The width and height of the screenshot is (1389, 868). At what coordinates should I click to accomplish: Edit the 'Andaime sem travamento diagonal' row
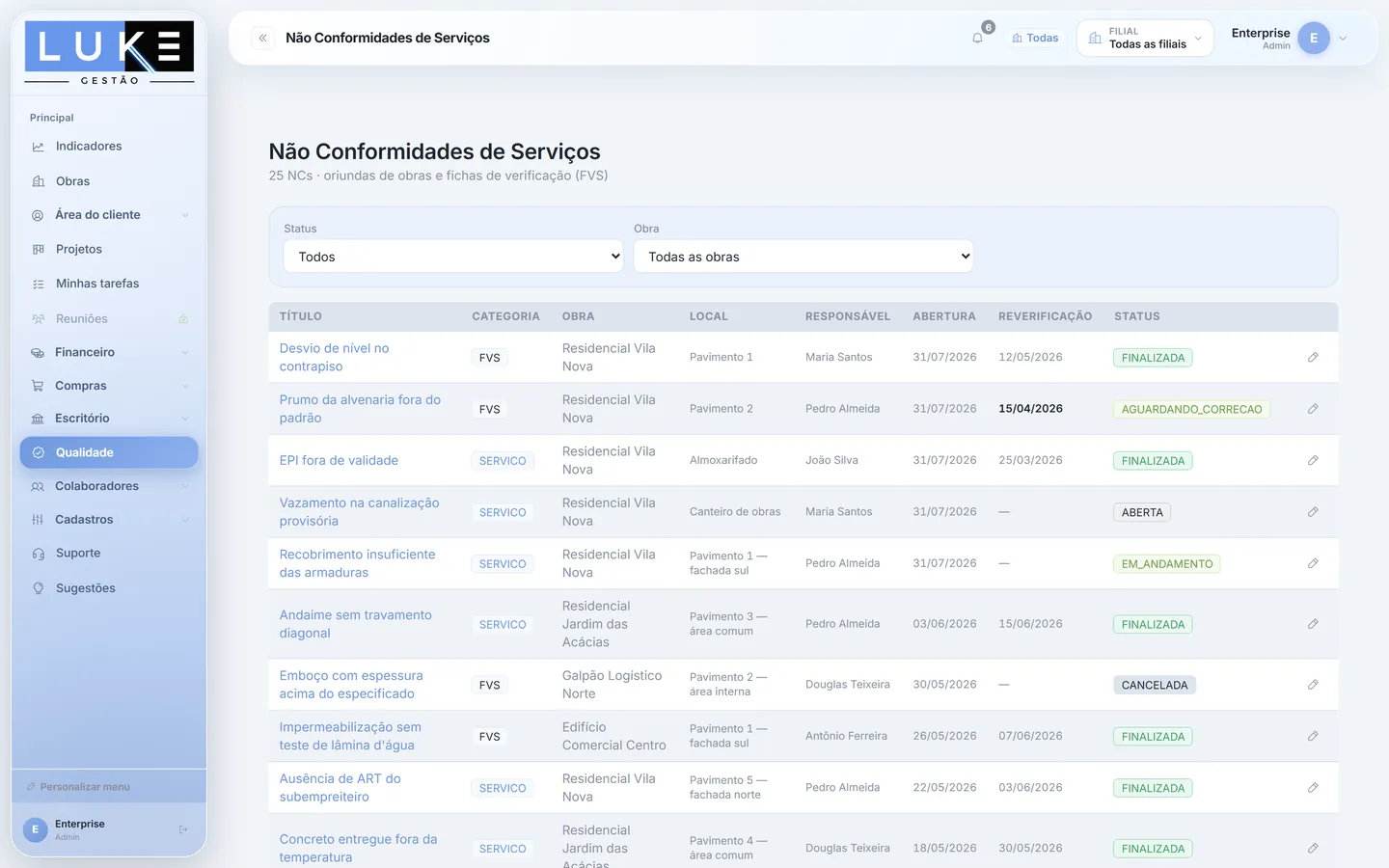coord(1313,624)
